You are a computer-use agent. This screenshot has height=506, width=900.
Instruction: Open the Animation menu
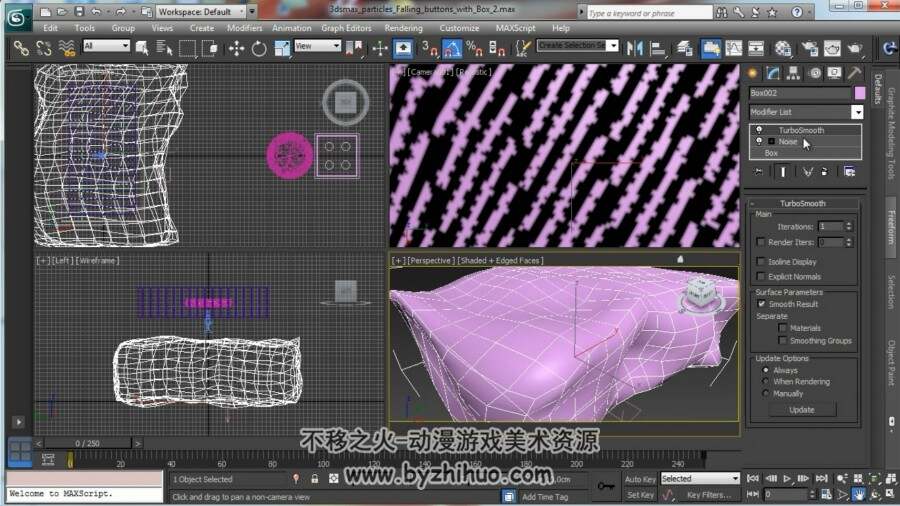click(292, 28)
